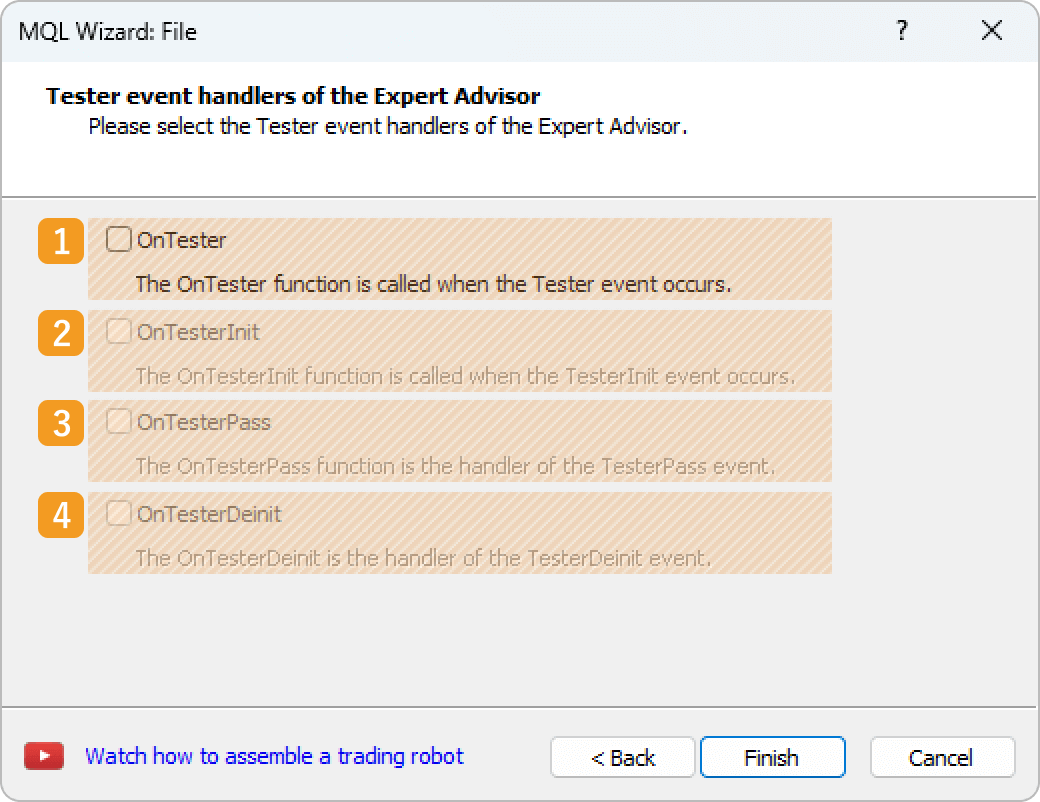Click the OnTesterPass handler description text
The height and width of the screenshot is (802, 1040).
click(455, 467)
